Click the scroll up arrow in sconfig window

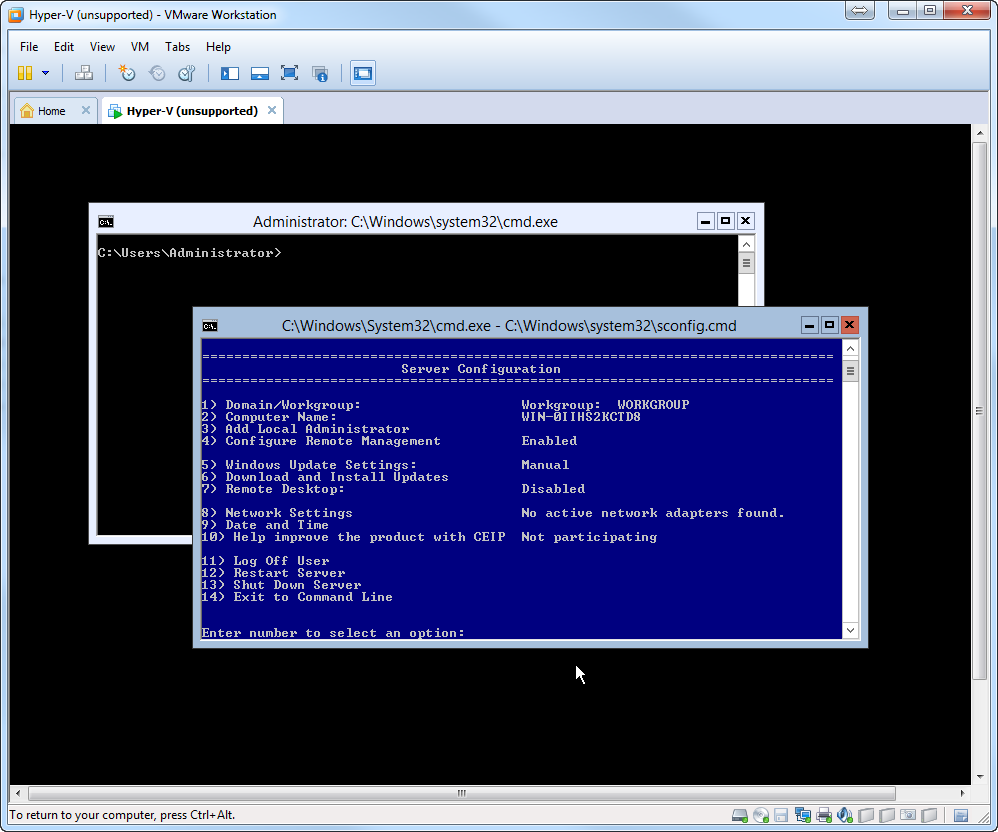click(850, 348)
